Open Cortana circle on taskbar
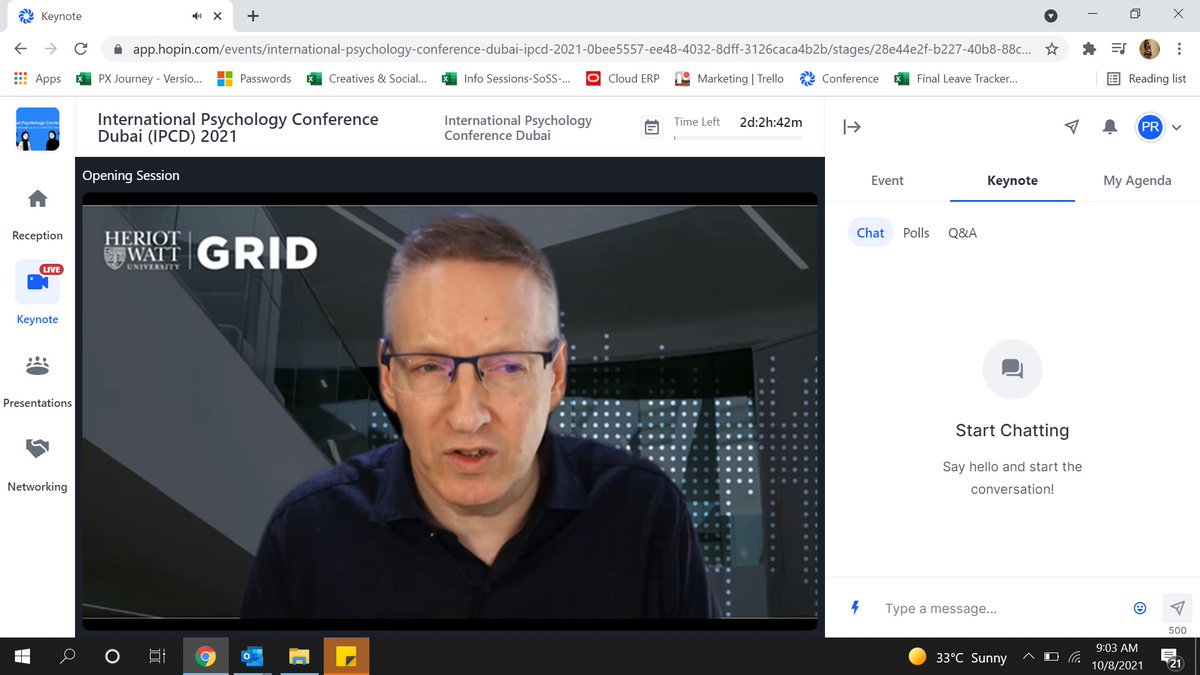The image size is (1200, 675). [x=112, y=656]
